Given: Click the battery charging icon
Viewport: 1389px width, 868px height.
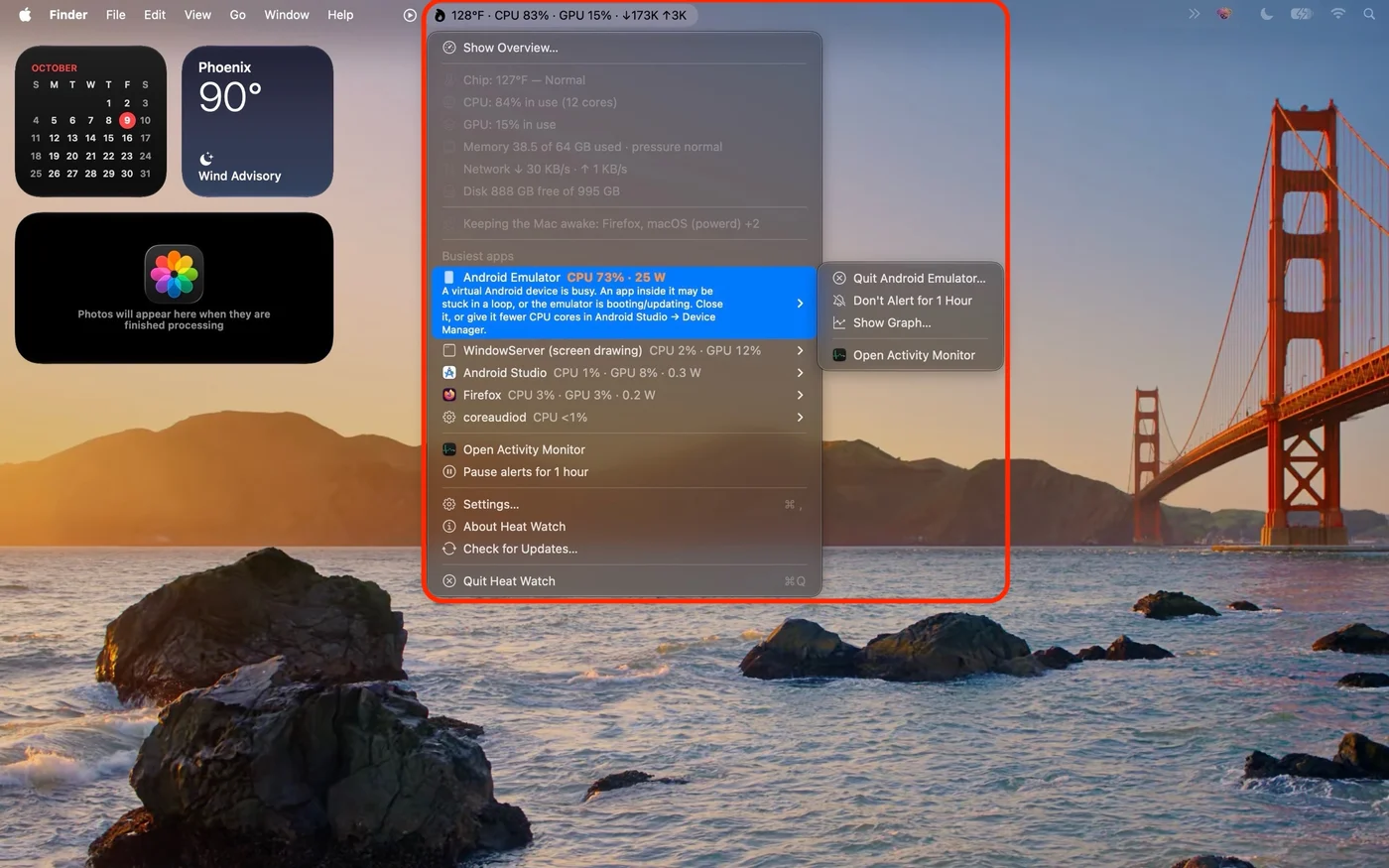Looking at the screenshot, I should (1301, 15).
